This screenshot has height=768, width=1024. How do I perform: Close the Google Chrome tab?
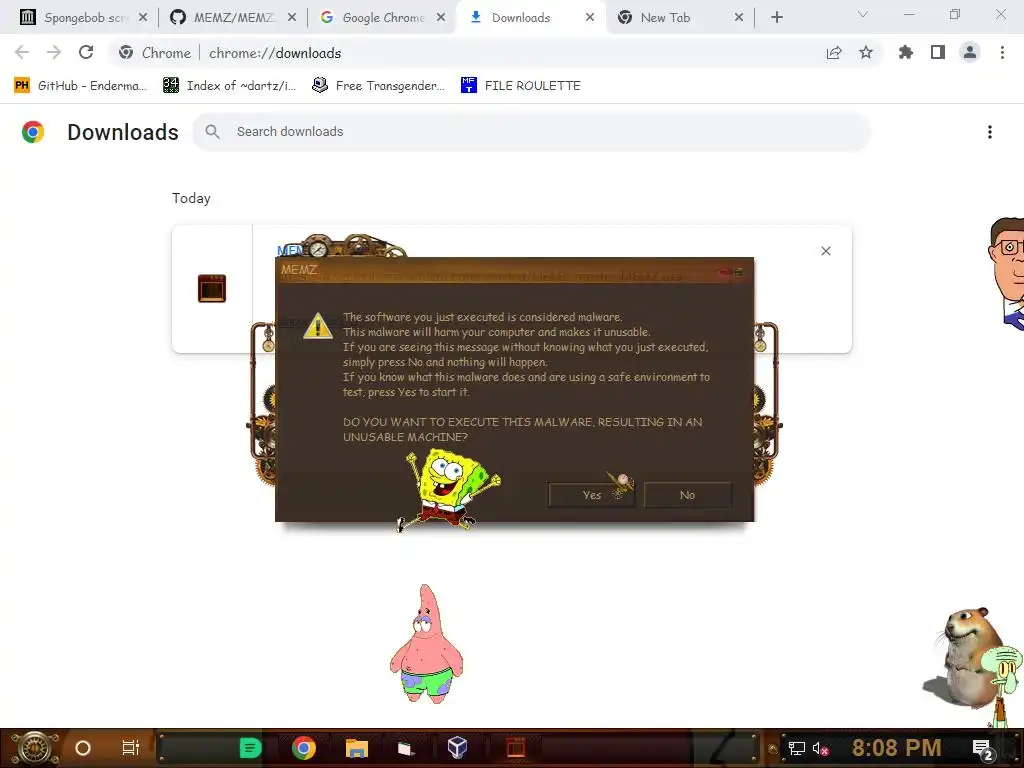tap(441, 18)
